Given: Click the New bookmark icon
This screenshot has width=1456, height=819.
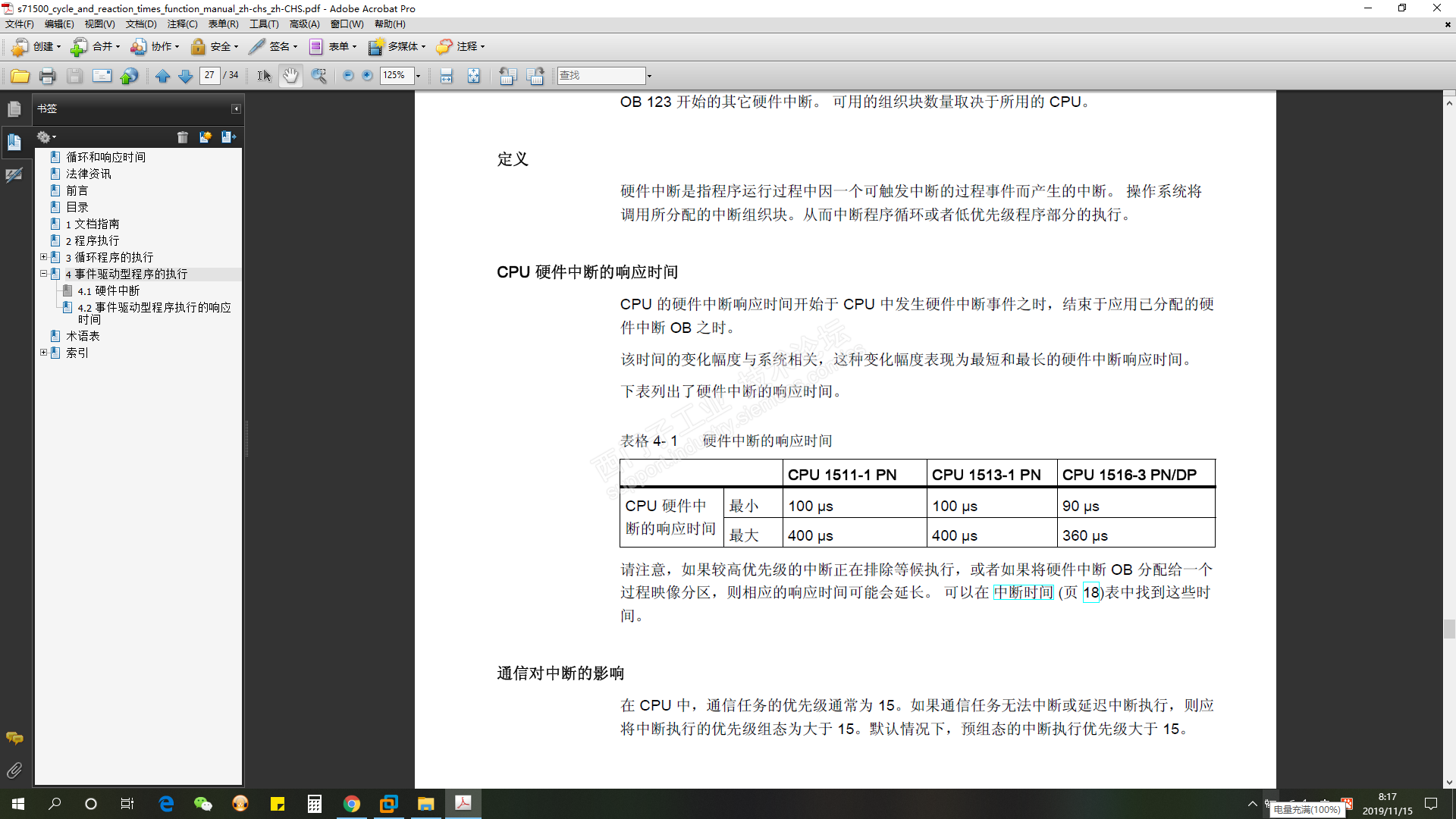Looking at the screenshot, I should click(205, 137).
